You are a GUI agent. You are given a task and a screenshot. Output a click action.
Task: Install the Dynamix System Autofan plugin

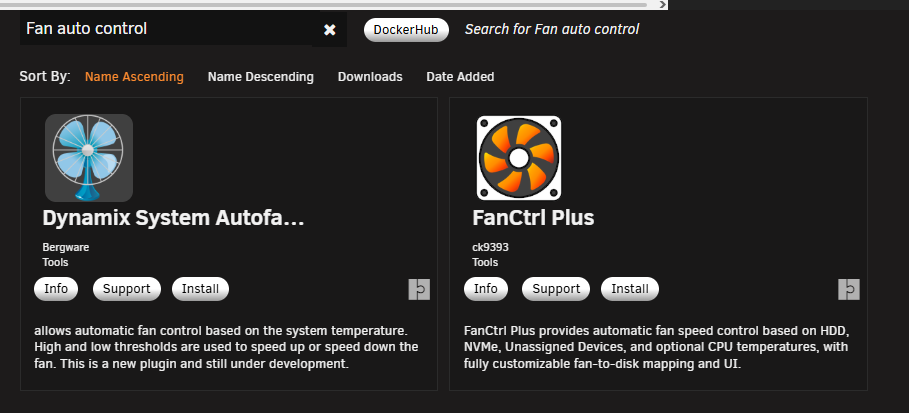click(x=201, y=289)
